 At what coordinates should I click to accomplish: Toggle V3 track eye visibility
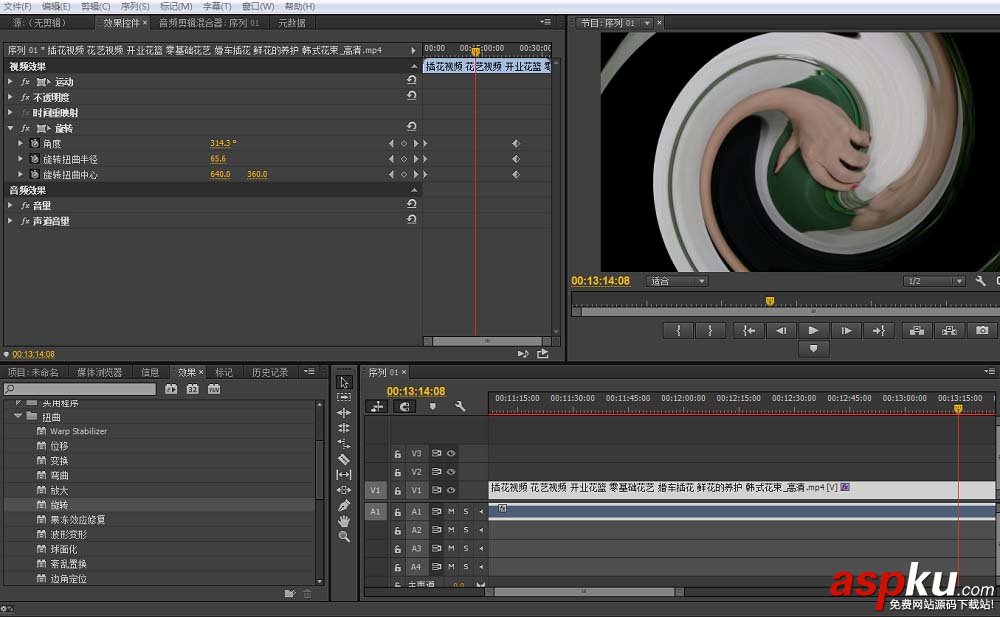451,453
